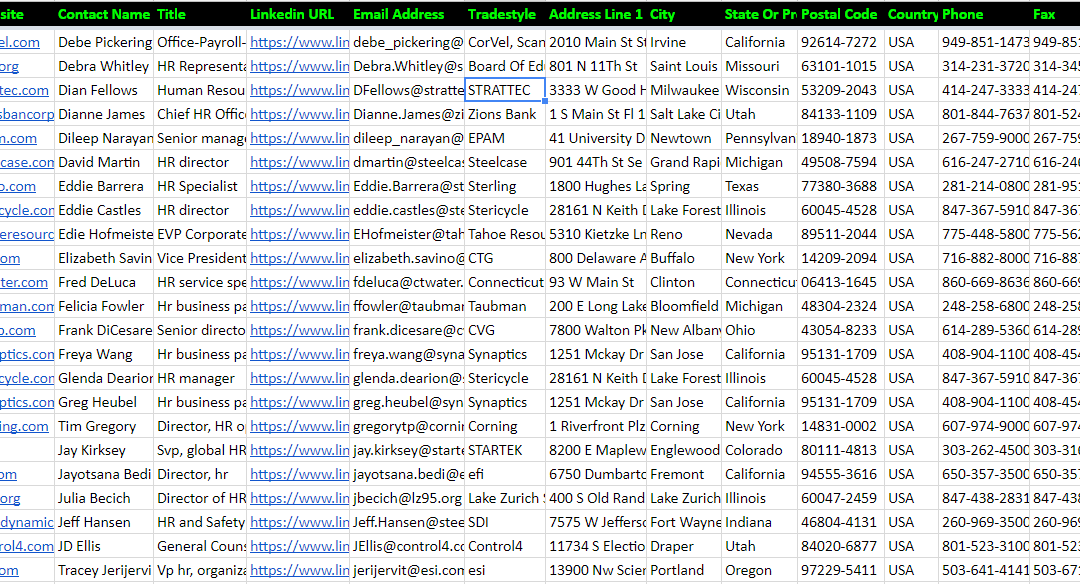Select the HR Specialist title cell
The image size is (1080, 584).
(200, 186)
